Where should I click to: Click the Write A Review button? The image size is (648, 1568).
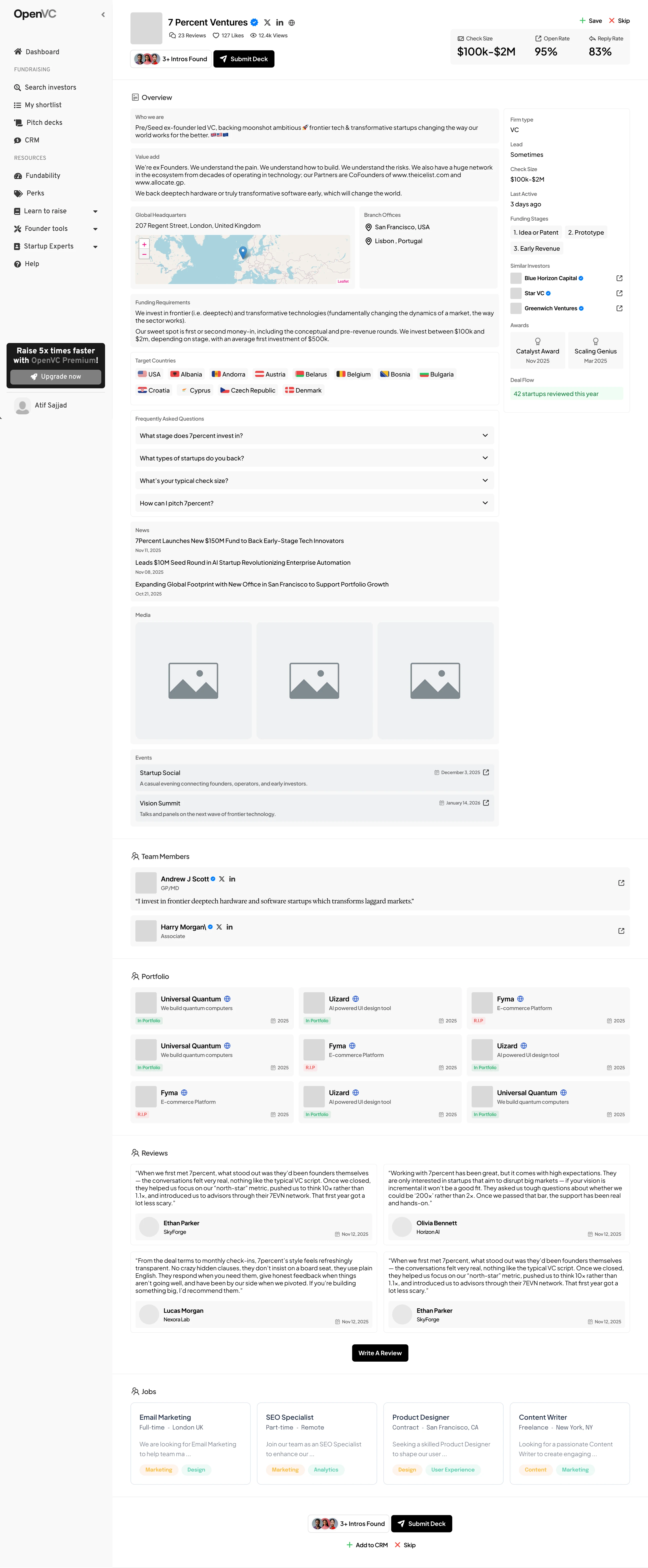pyautogui.click(x=380, y=1353)
